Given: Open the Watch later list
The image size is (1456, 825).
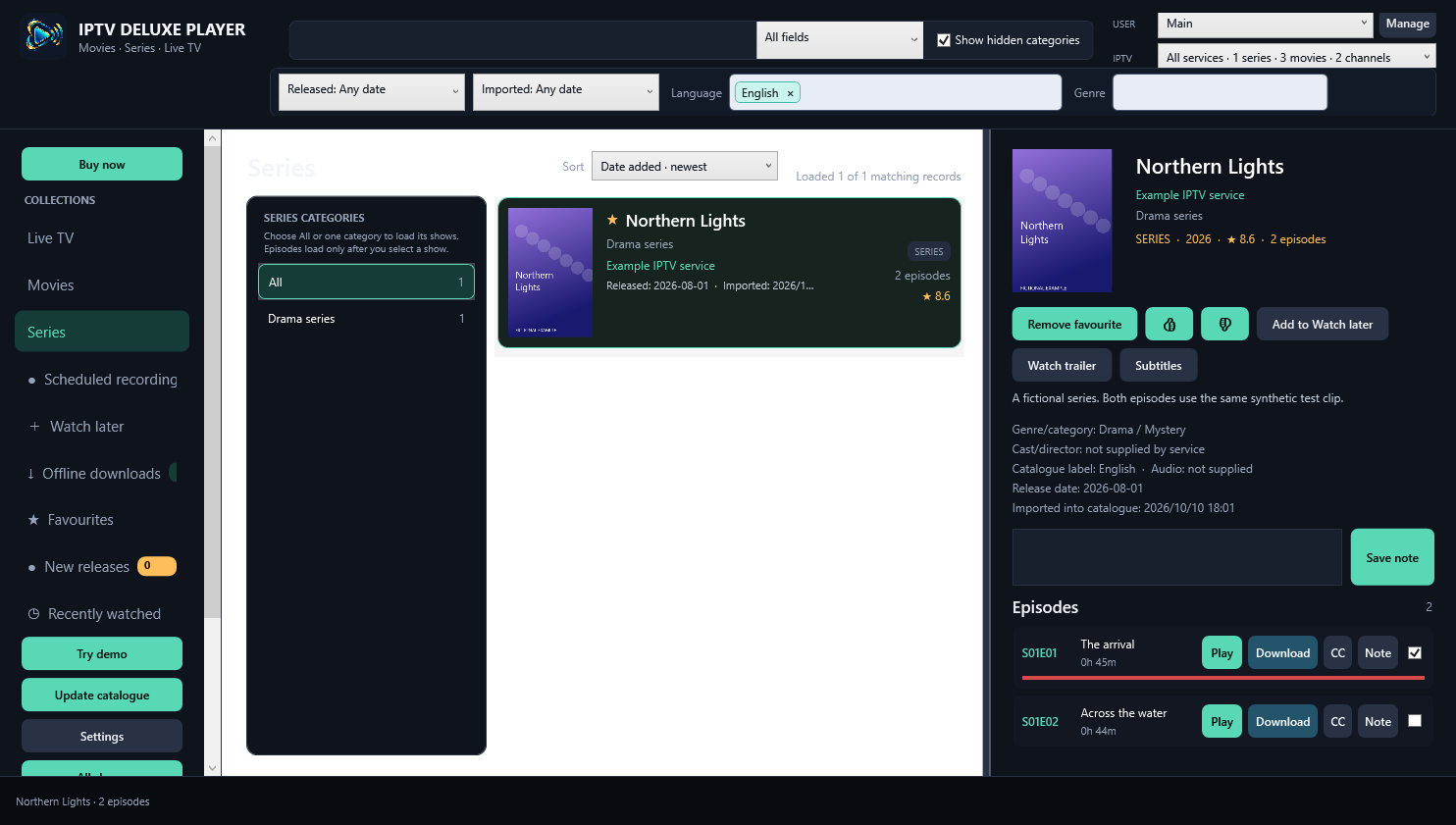Looking at the screenshot, I should pos(102,427).
